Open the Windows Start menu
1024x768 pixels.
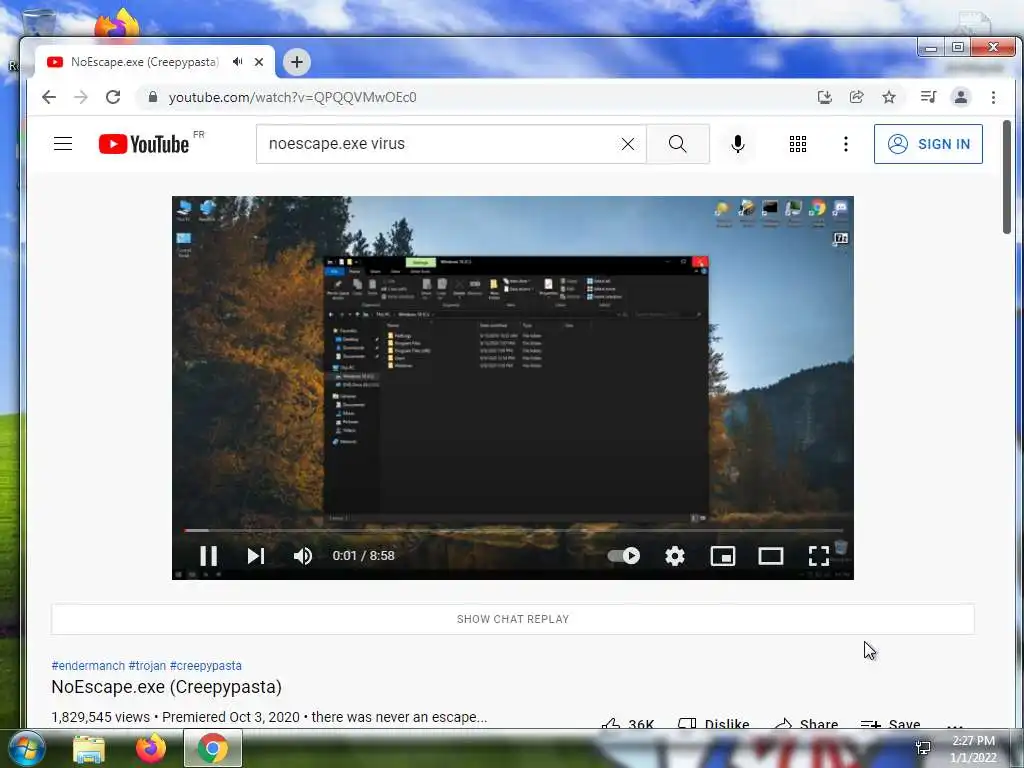[x=27, y=748]
